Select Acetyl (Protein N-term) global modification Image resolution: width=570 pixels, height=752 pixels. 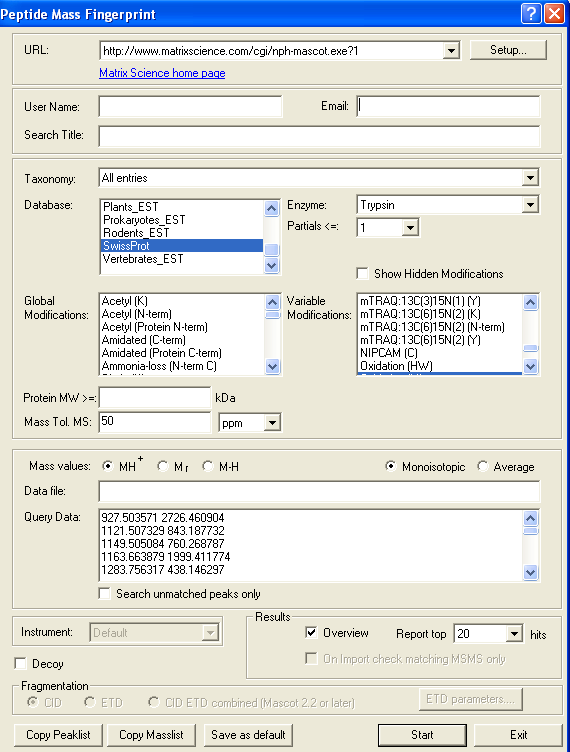click(x=182, y=327)
